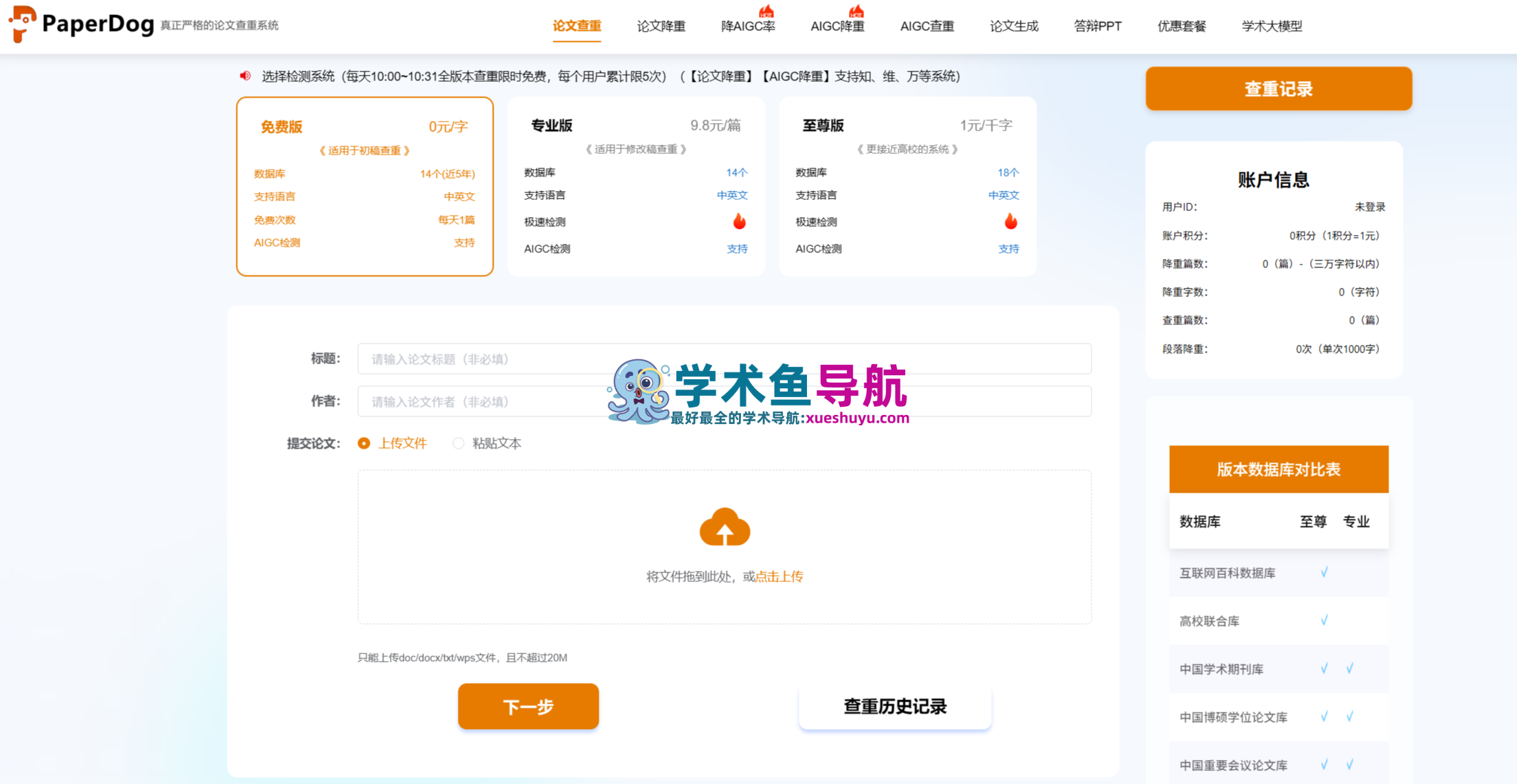Click the 作者 input field
The image size is (1517, 784).
[x=724, y=401]
